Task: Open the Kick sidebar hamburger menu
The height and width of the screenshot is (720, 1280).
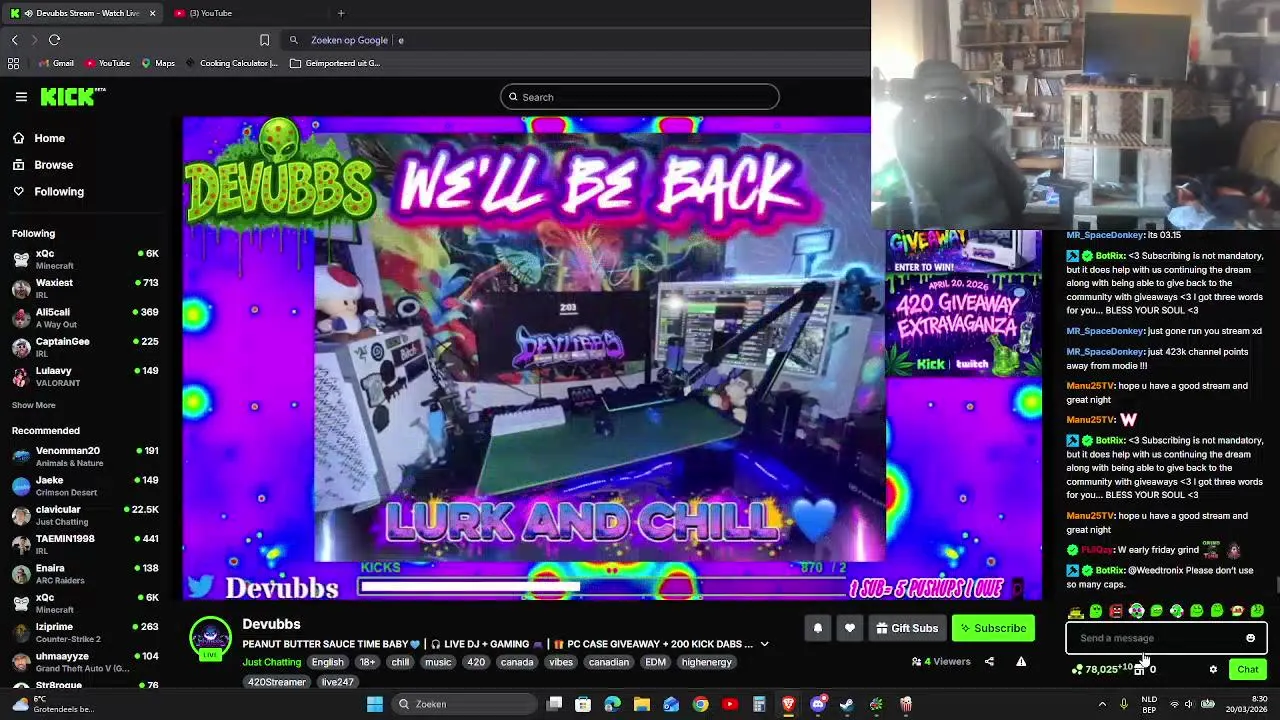Action: pyautogui.click(x=21, y=97)
